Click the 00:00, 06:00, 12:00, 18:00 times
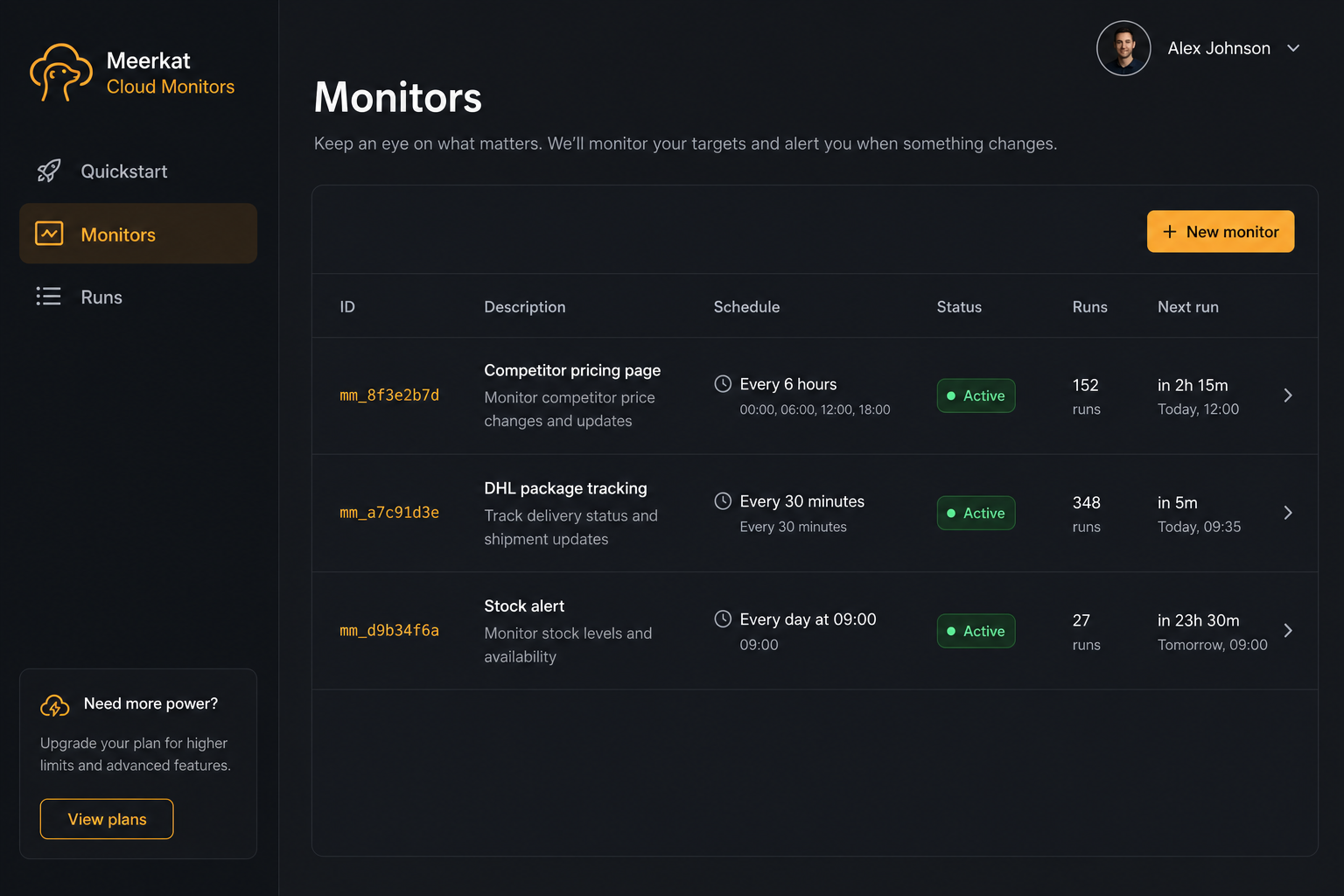Screen dimensions: 1344x896 point(815,409)
